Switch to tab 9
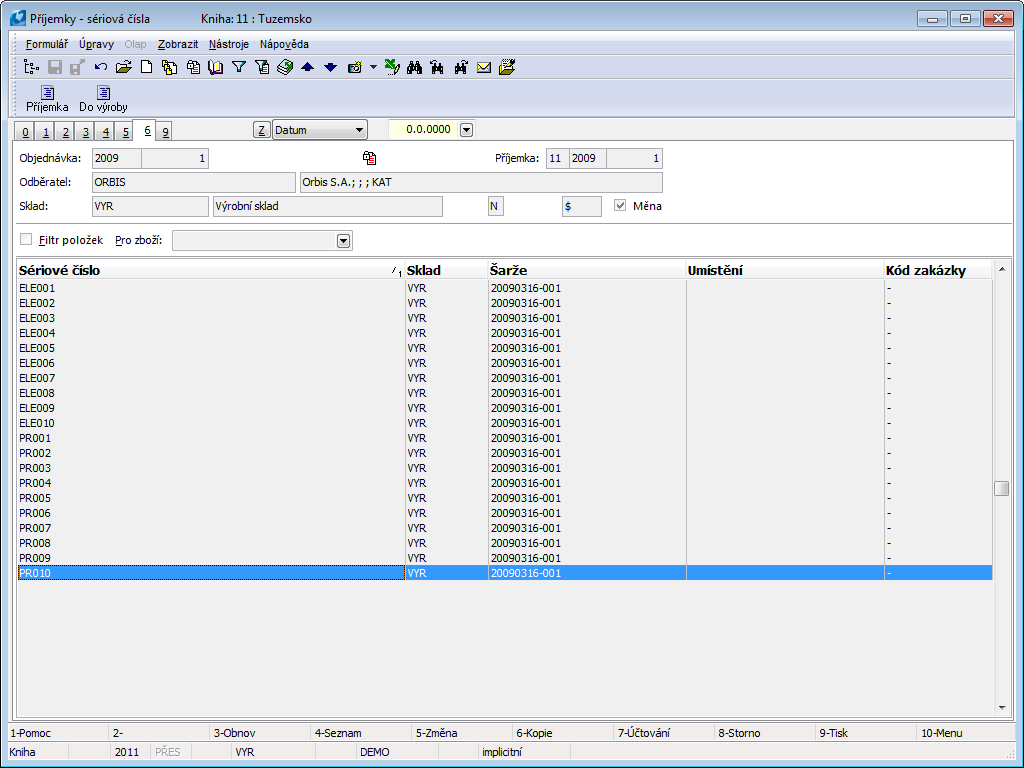 (165, 132)
